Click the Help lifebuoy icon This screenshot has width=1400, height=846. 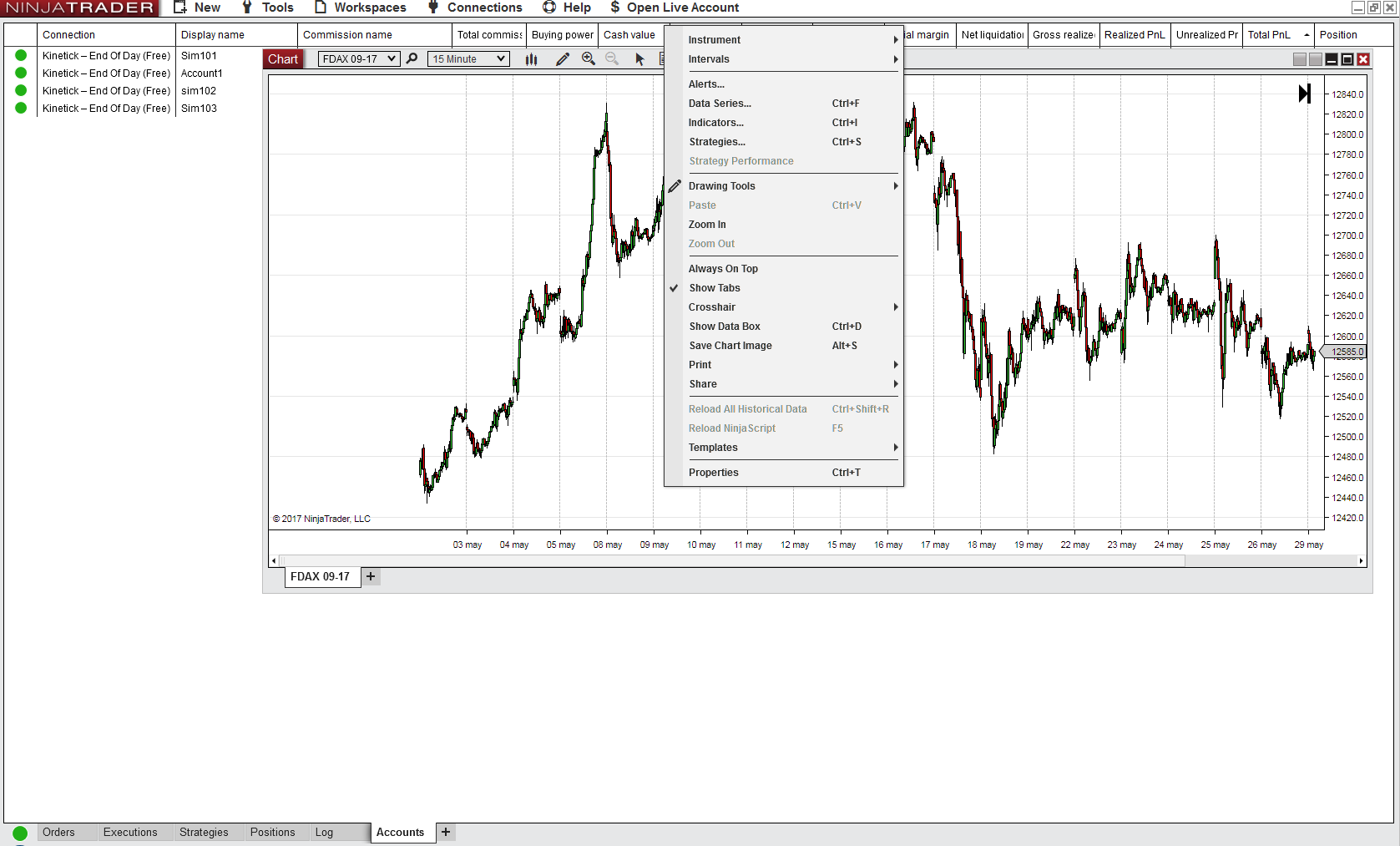point(549,8)
